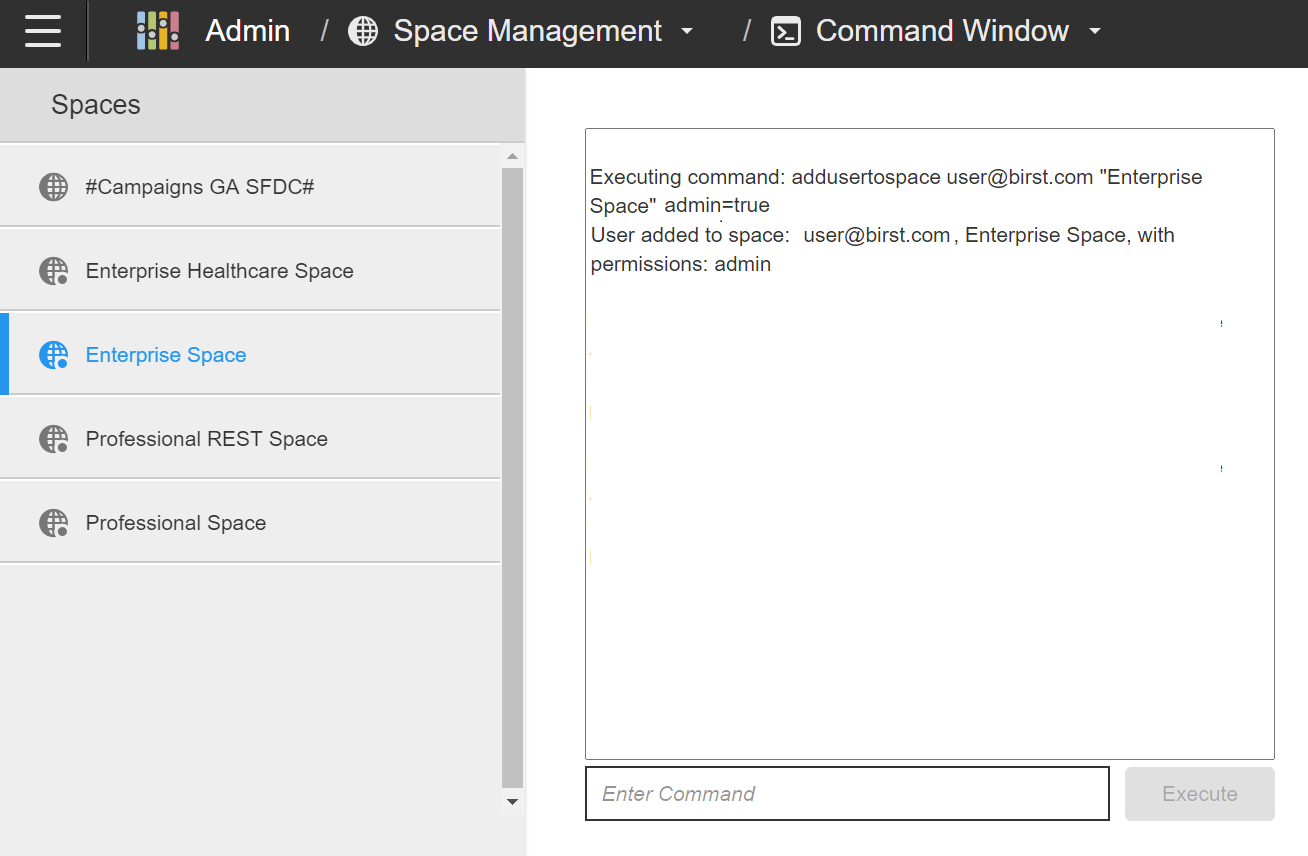This screenshot has width=1308, height=856.
Task: Select the Enterprise Healthcare Space entry
Action: [x=219, y=271]
